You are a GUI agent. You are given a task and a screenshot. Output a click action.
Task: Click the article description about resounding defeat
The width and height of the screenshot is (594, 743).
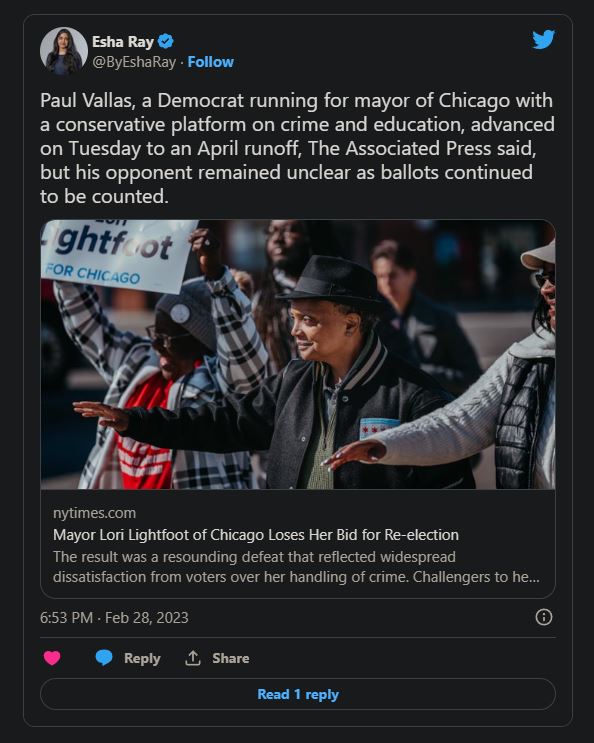pyautogui.click(x=296, y=567)
